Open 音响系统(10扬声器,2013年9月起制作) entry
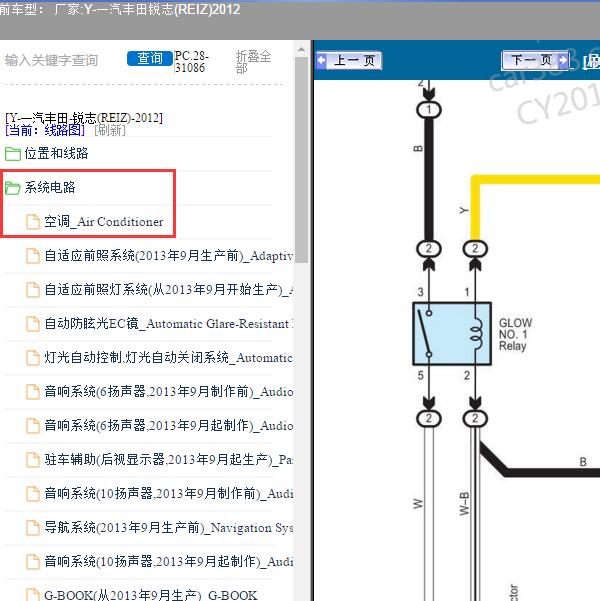The width and height of the screenshot is (600, 601). (x=169, y=562)
